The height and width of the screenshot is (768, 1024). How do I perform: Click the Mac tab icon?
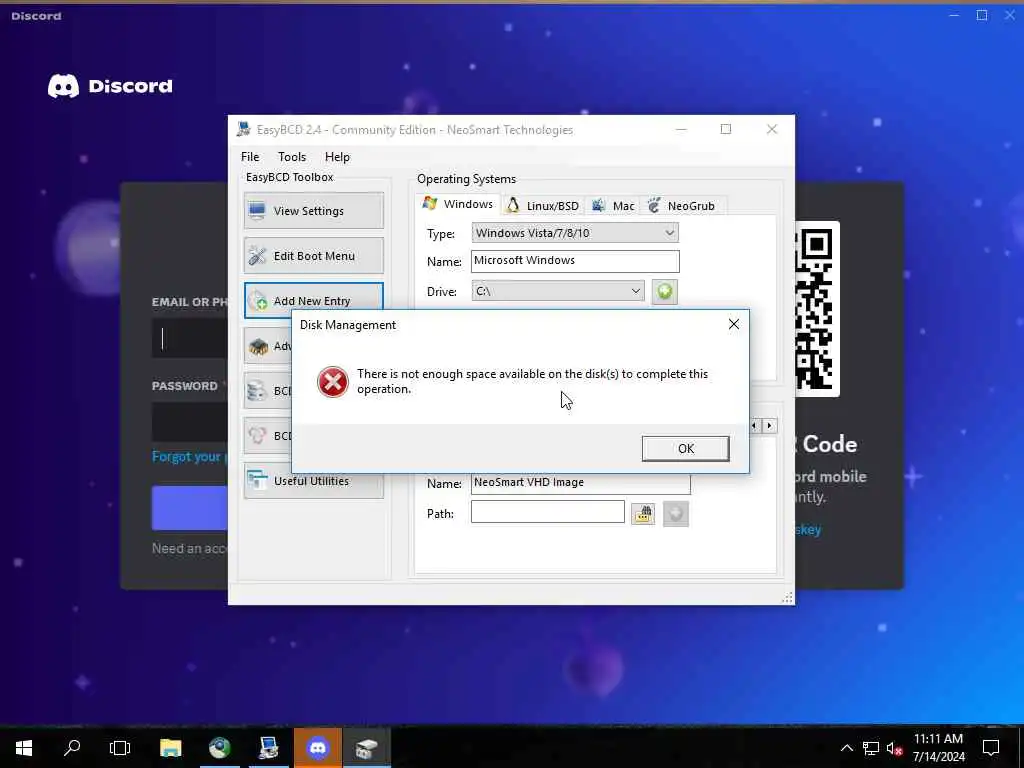coord(598,205)
